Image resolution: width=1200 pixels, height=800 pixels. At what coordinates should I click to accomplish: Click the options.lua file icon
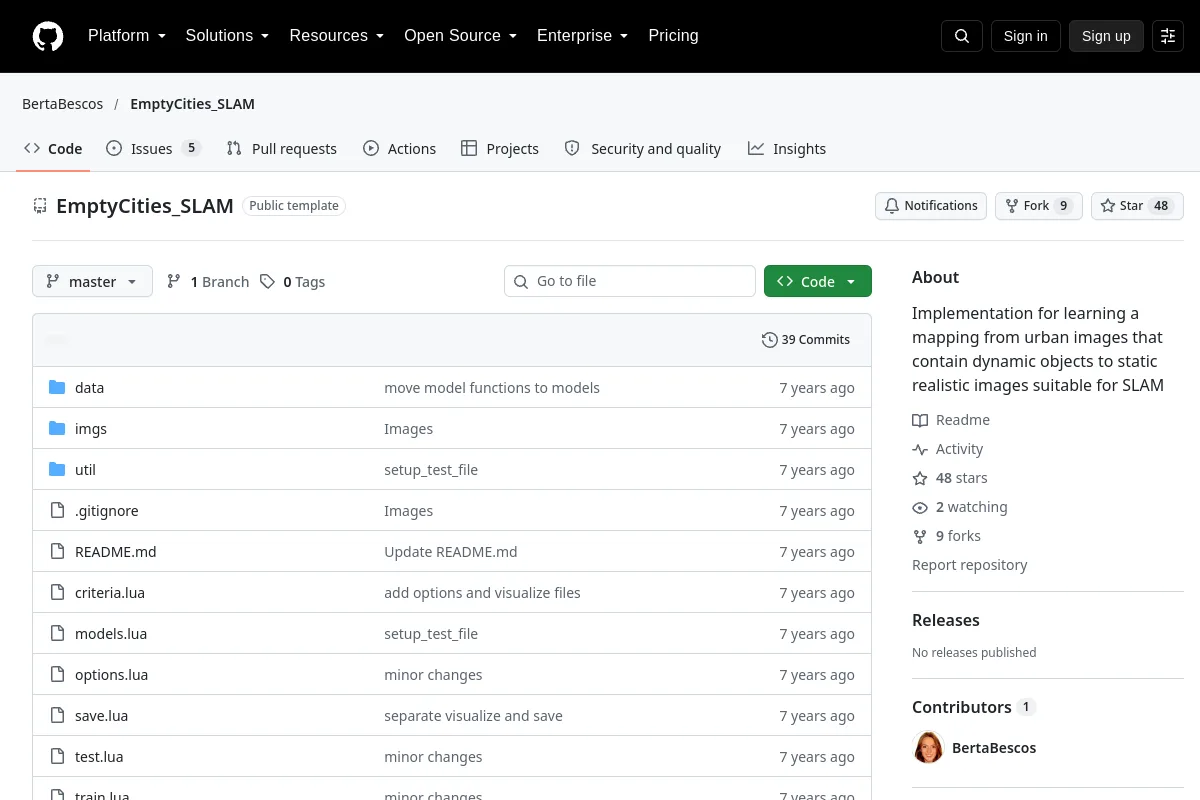pyautogui.click(x=57, y=675)
